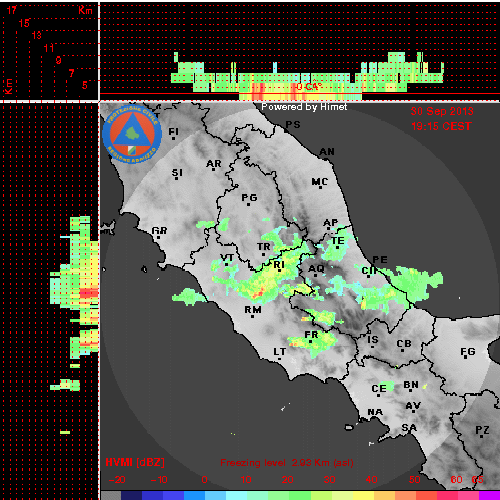Click the red echo core north of RM

pyautogui.click(x=258, y=294)
